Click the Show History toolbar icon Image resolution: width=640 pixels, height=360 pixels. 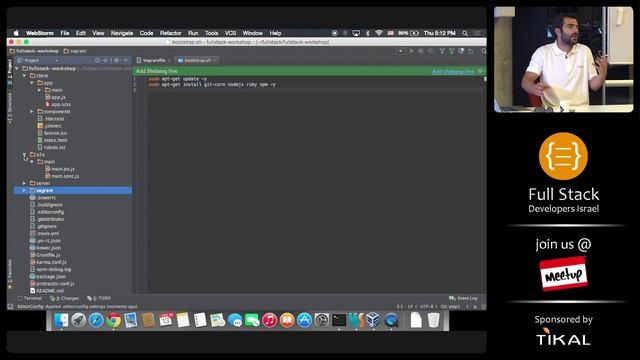point(461,51)
